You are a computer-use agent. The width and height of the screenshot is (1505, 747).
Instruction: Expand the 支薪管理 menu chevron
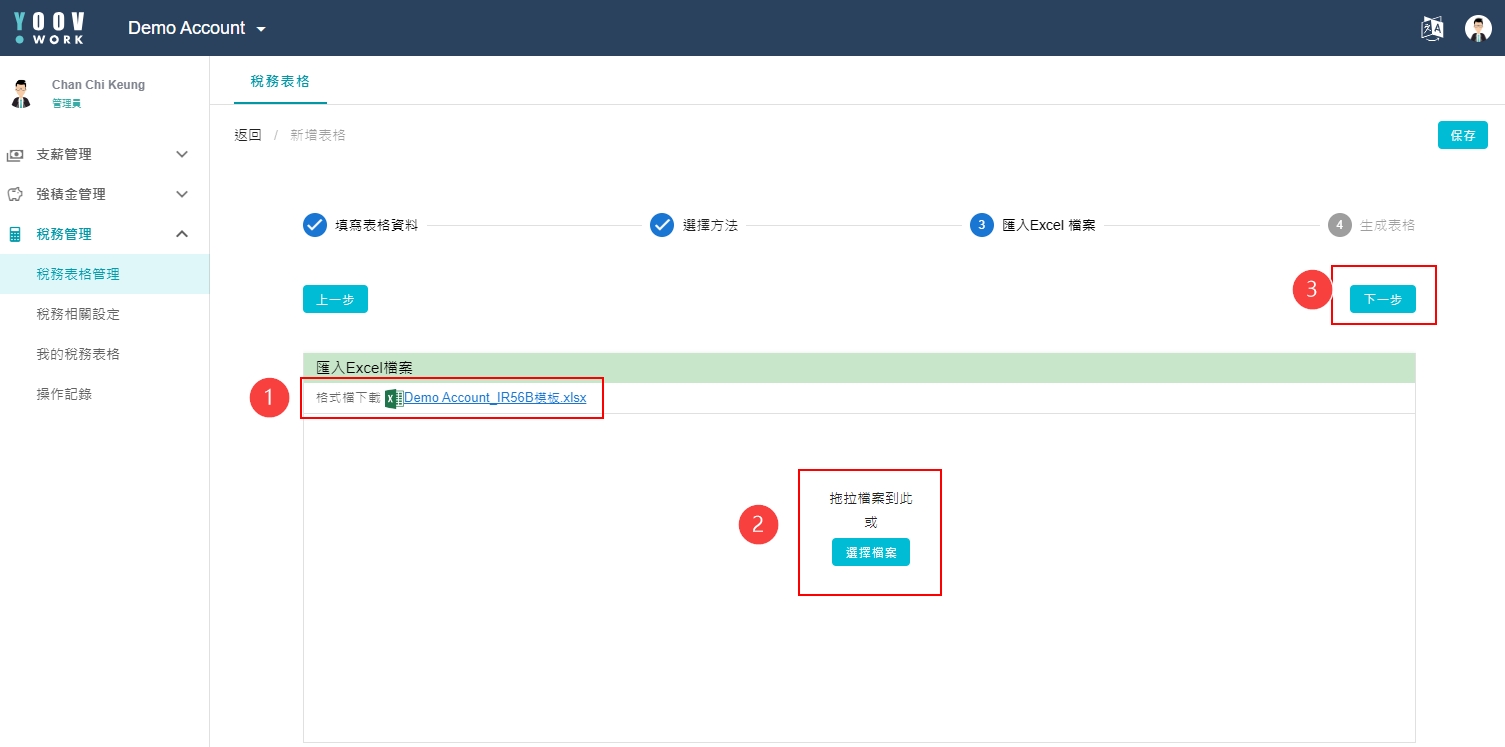(x=182, y=154)
